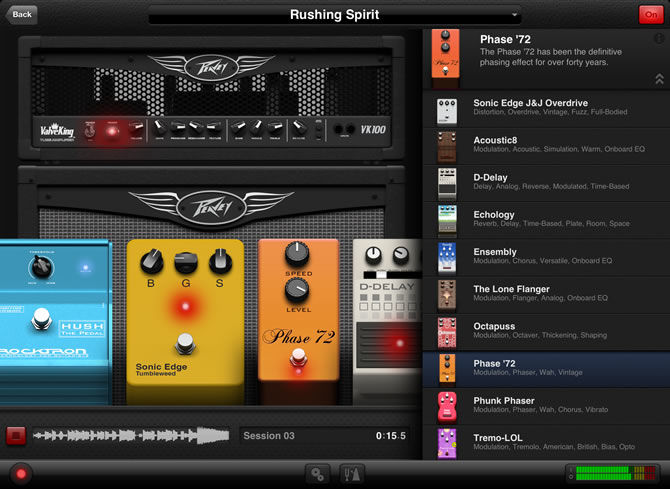Choose the Acoustic8 pedal icon in list

[x=447, y=147]
